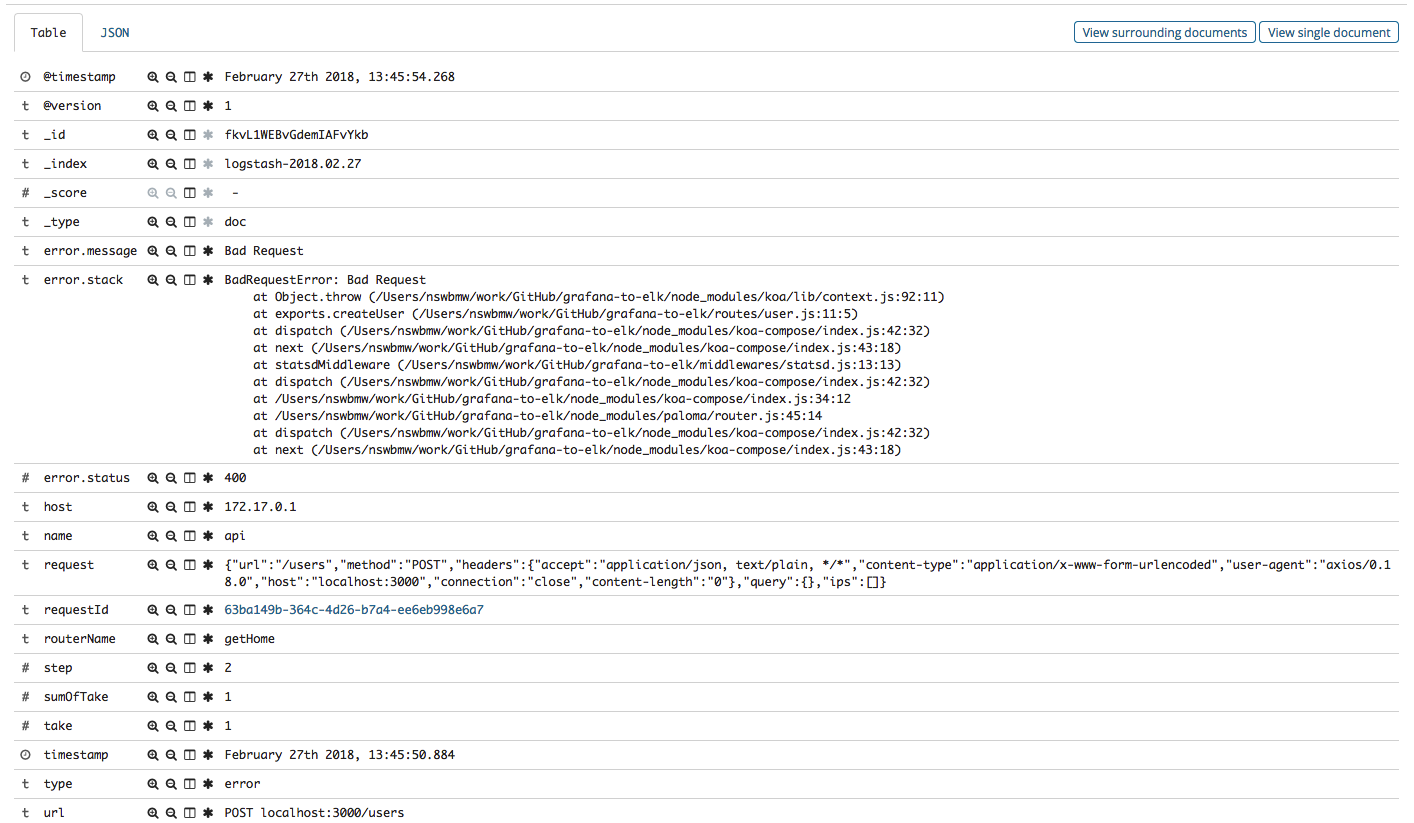Switch to the JSON tab
The height and width of the screenshot is (823, 1414).
114,33
